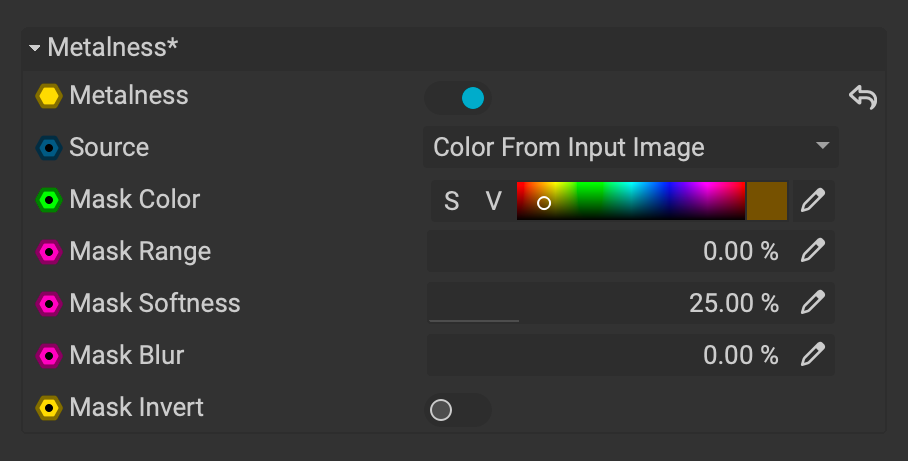The image size is (908, 461).
Task: Disable the Metalness toggle switch
Action: (x=458, y=98)
